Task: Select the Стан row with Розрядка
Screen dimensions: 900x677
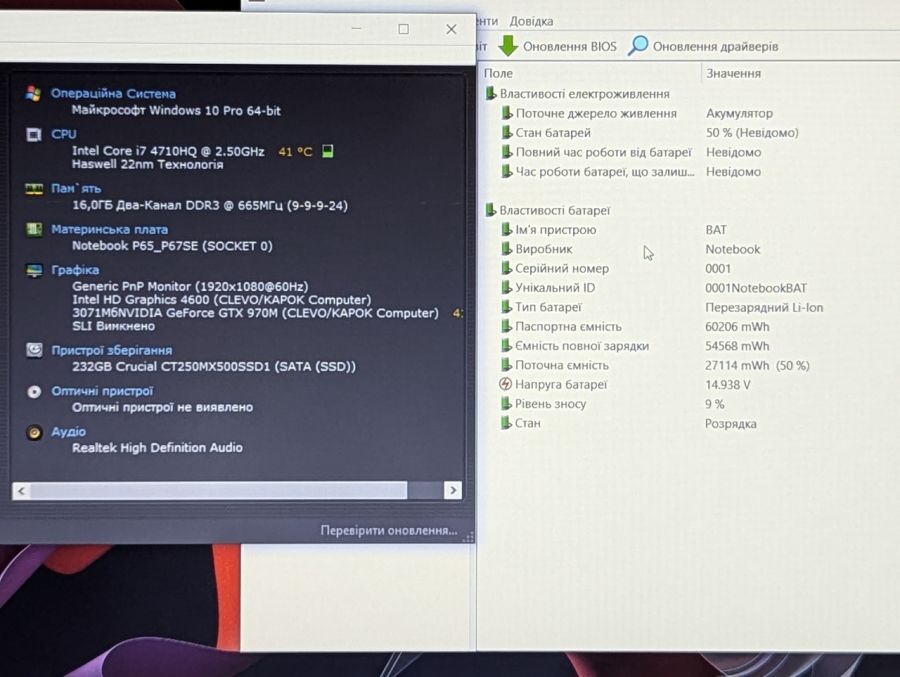Action: pos(689,423)
